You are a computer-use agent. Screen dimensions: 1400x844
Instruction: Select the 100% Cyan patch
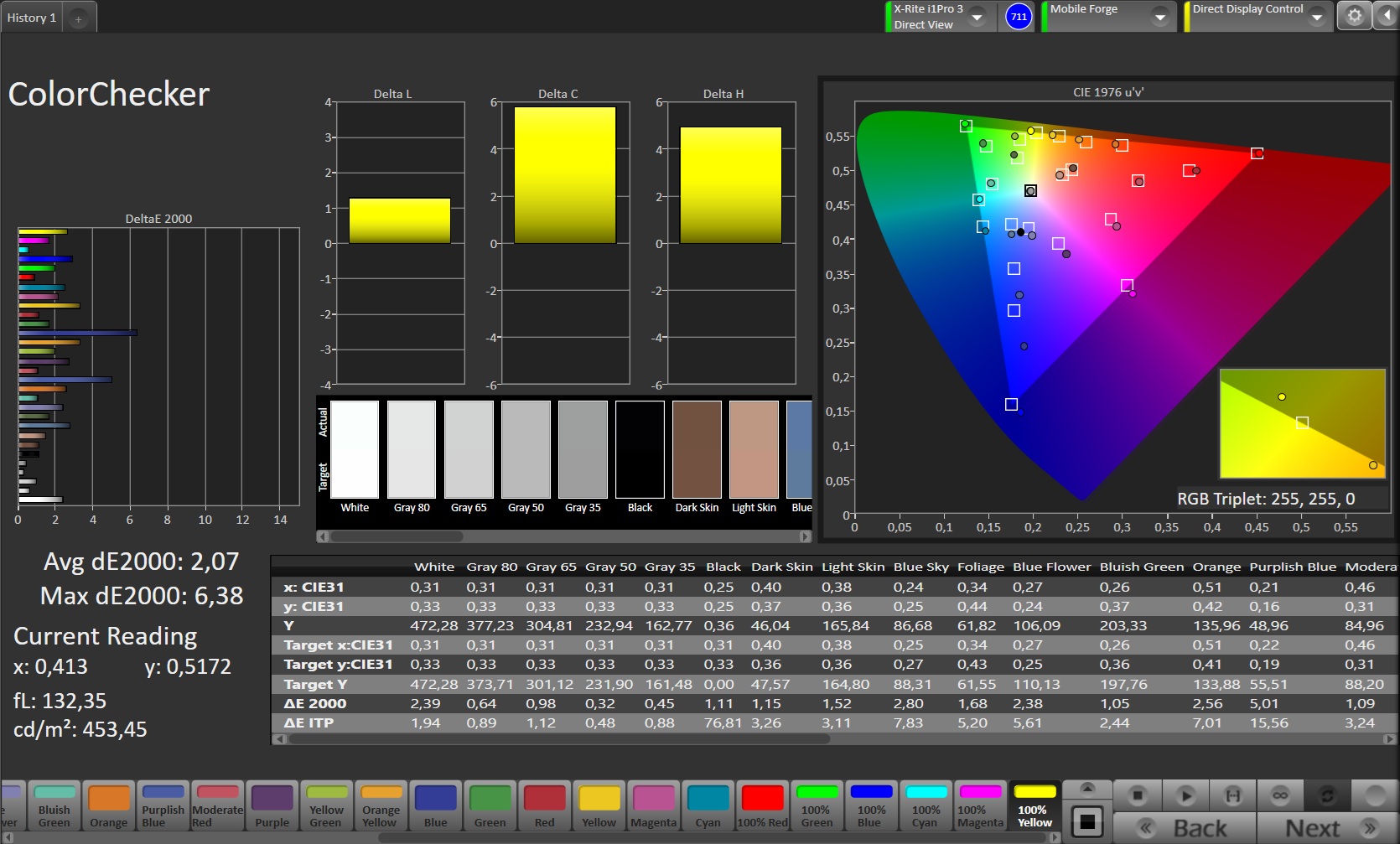pyautogui.click(x=926, y=805)
